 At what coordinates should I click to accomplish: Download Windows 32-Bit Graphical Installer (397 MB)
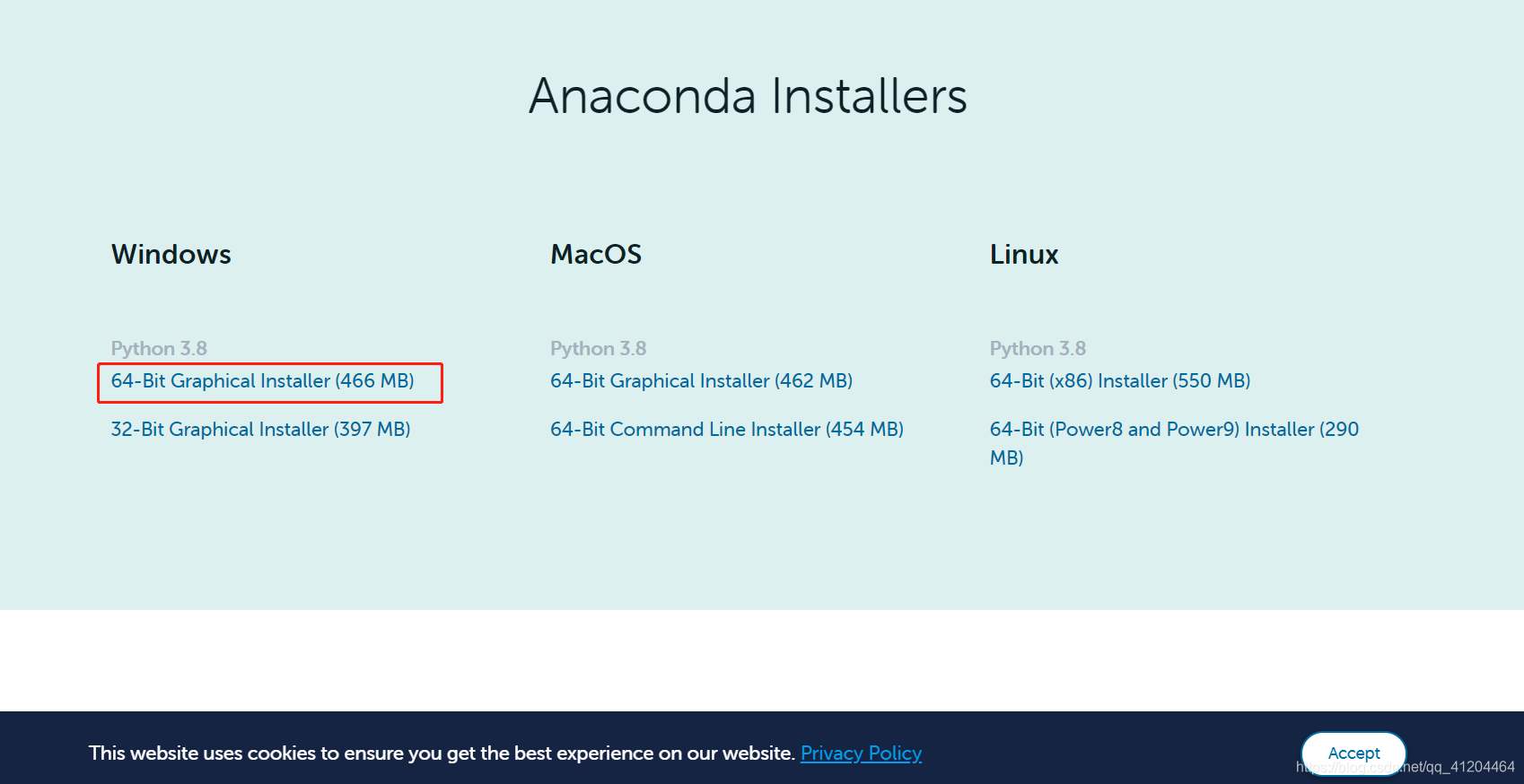pyautogui.click(x=260, y=430)
